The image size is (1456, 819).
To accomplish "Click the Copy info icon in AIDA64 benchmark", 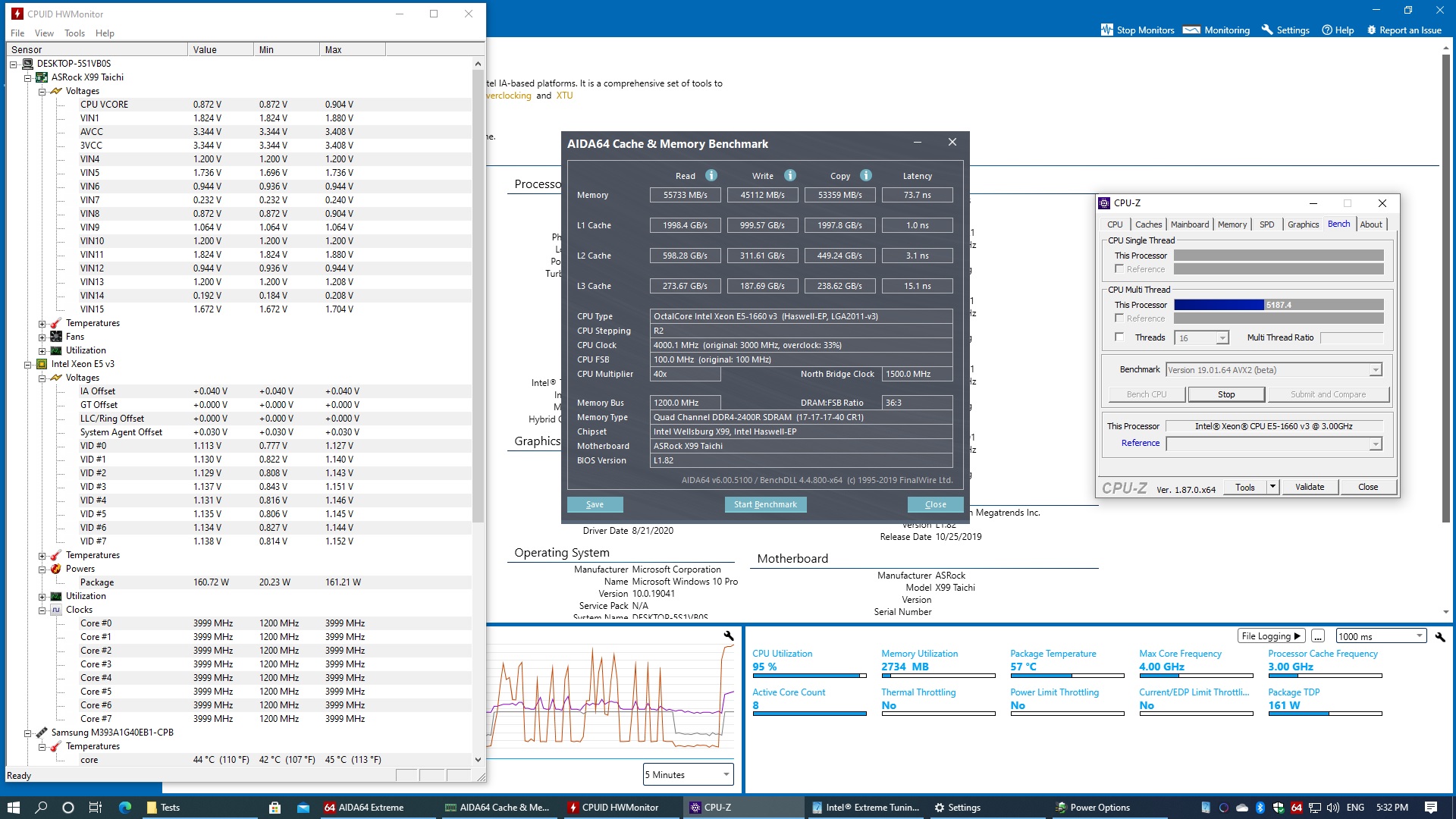I will pyautogui.click(x=865, y=175).
